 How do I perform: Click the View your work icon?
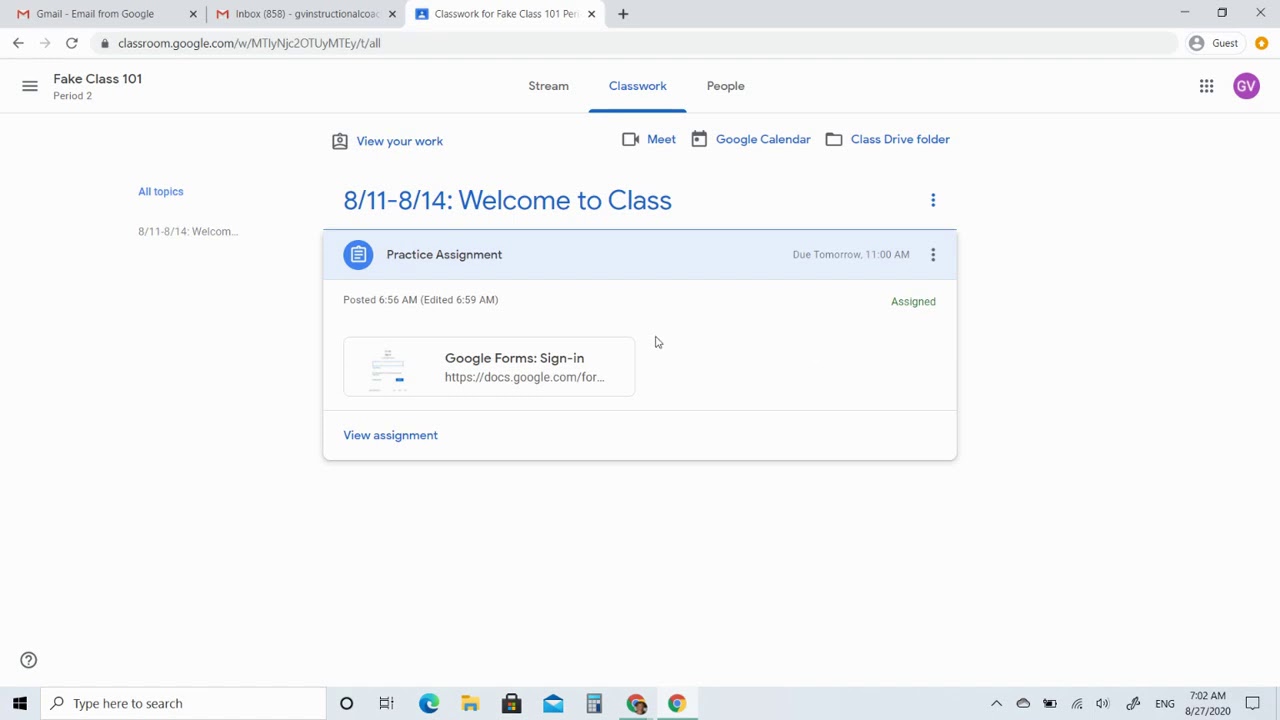coord(340,141)
